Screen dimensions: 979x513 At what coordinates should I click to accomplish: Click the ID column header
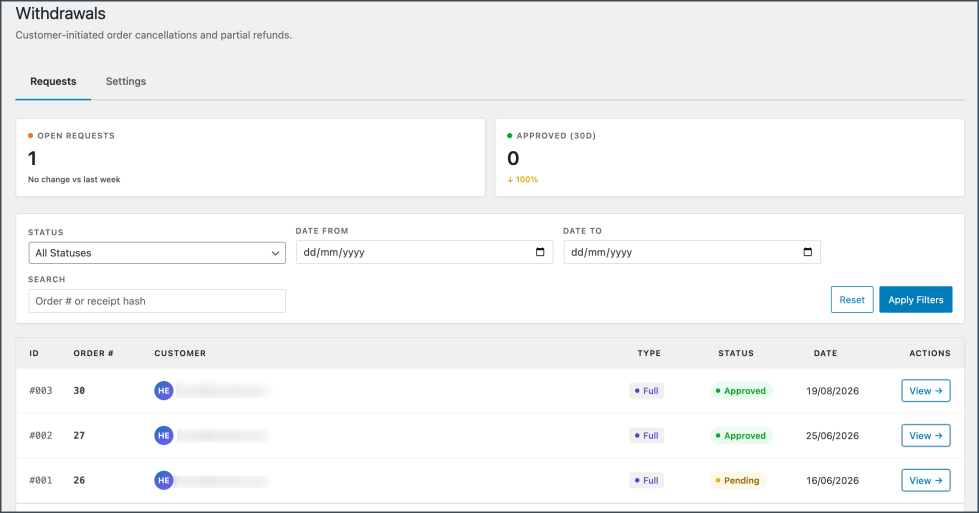34,353
